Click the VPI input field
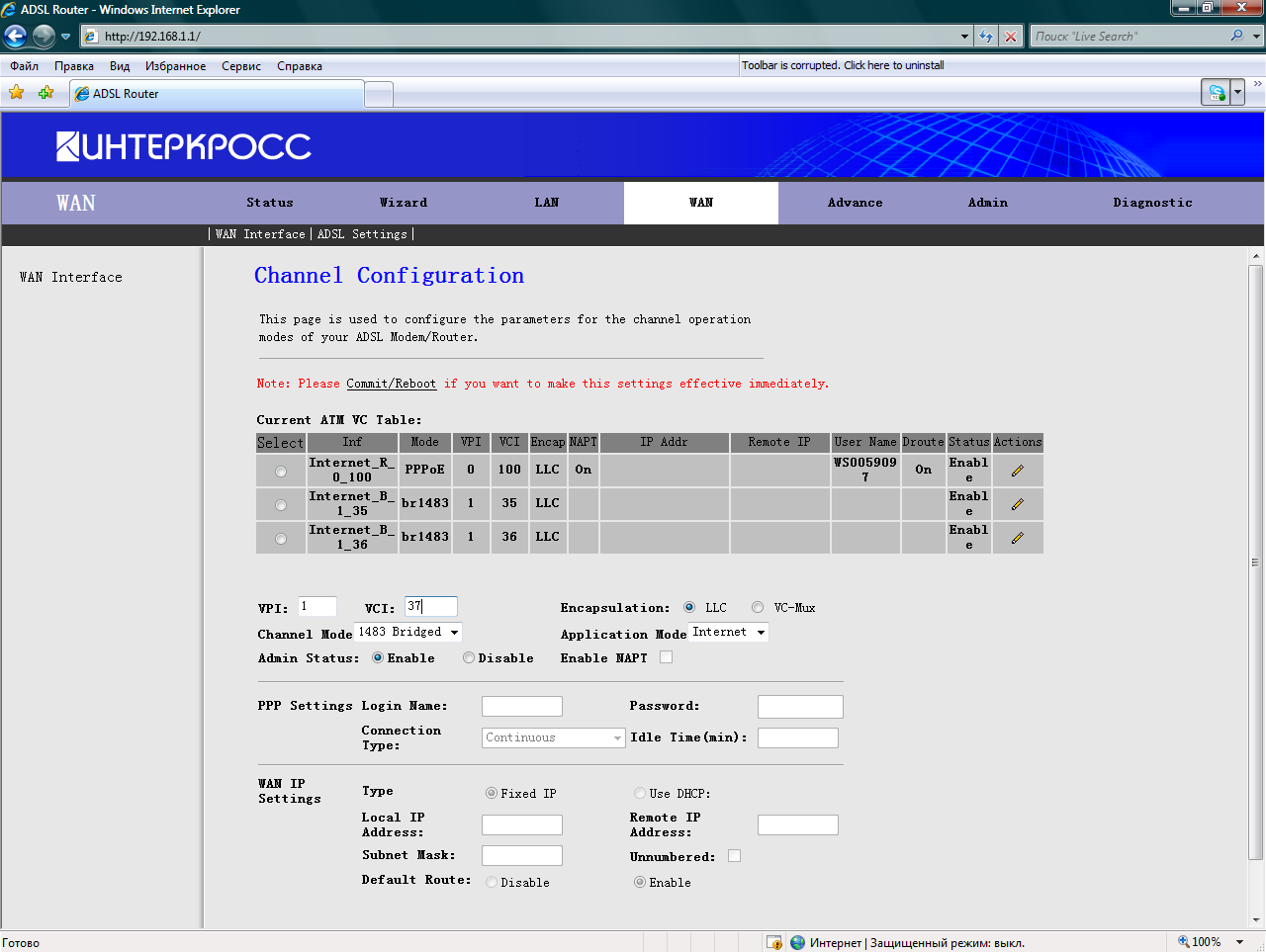 click(317, 607)
